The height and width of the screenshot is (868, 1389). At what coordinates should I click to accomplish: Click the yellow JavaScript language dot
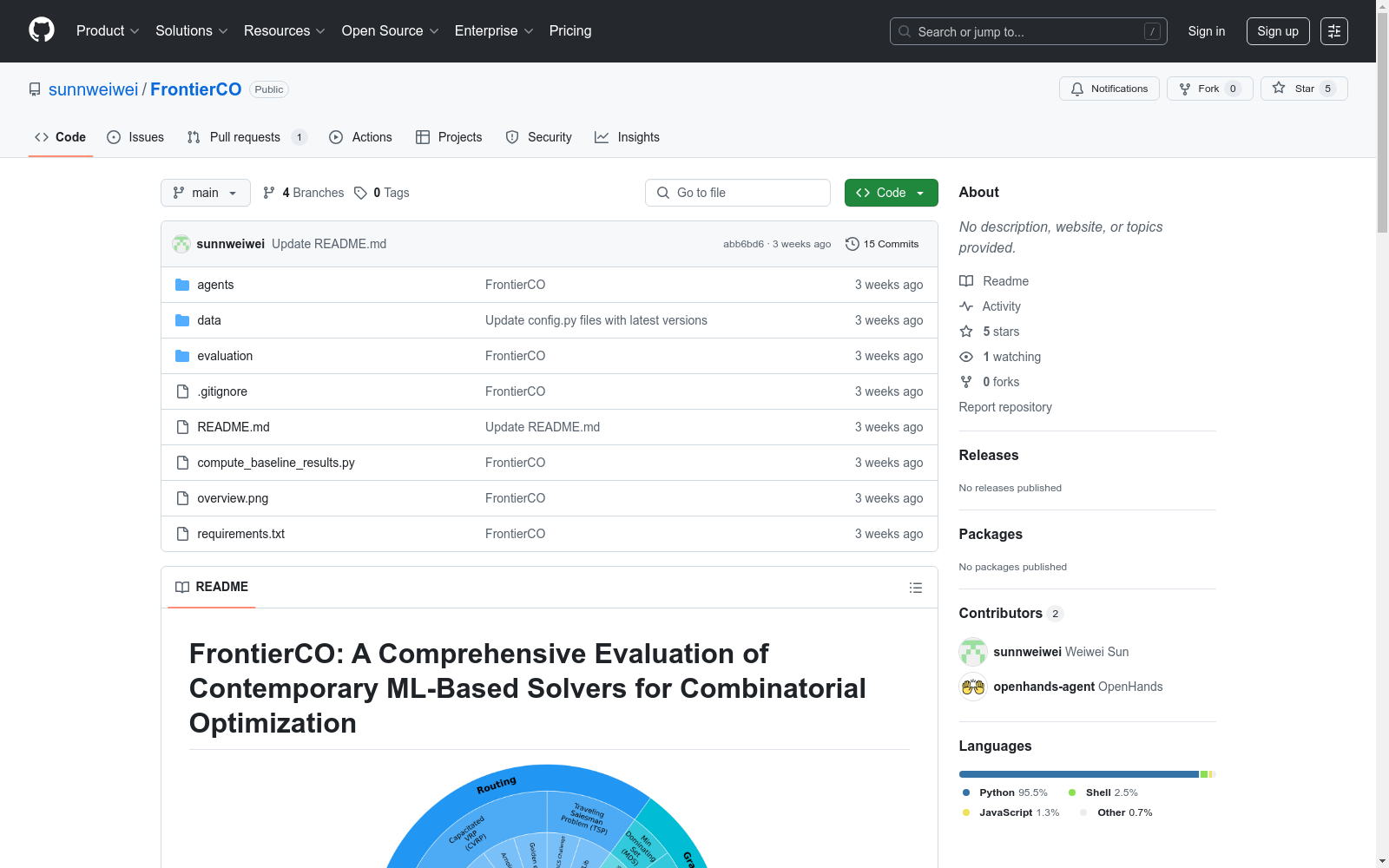(966, 812)
